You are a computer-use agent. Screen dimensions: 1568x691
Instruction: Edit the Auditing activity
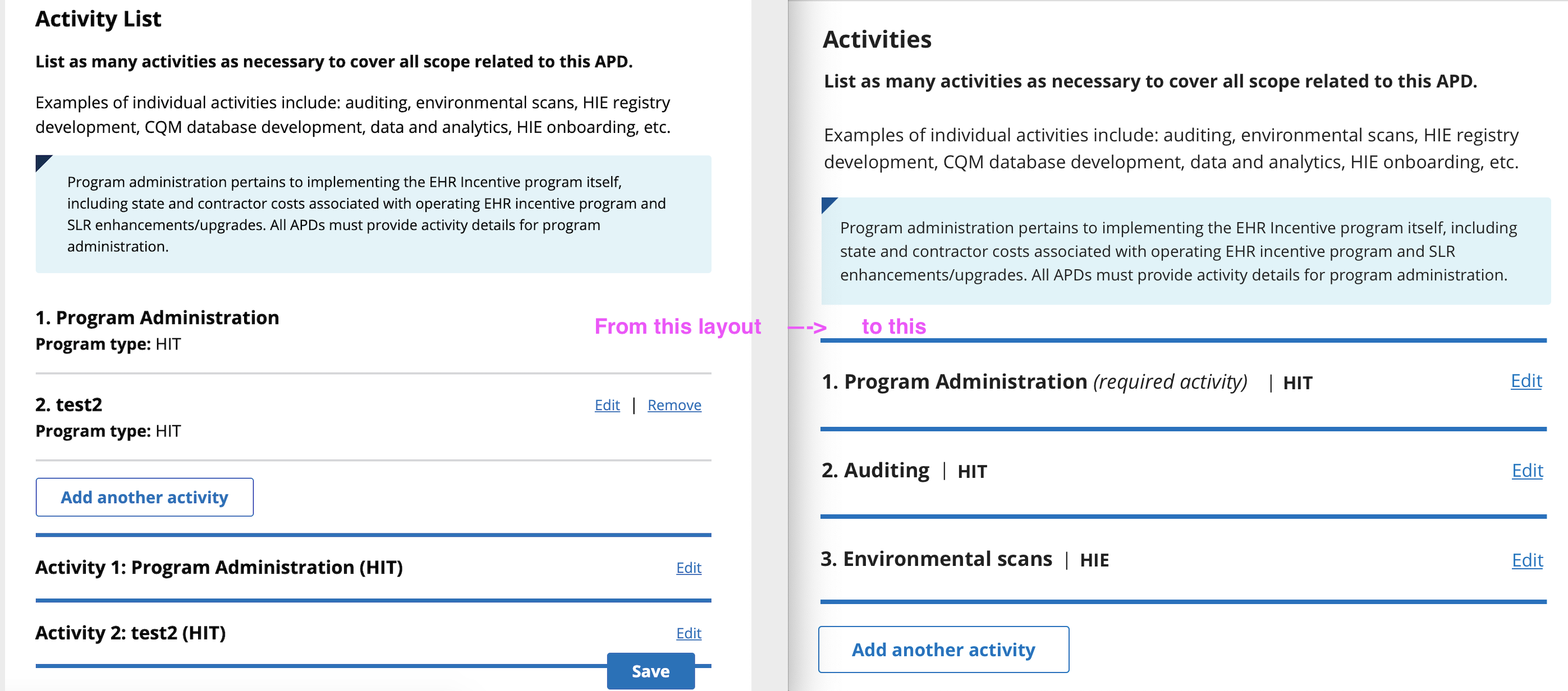coord(1527,470)
